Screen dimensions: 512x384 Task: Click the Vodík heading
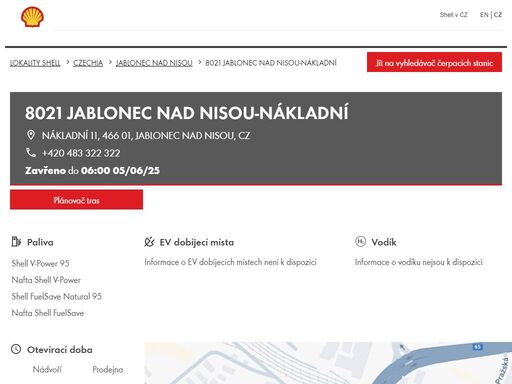pyautogui.click(x=384, y=242)
